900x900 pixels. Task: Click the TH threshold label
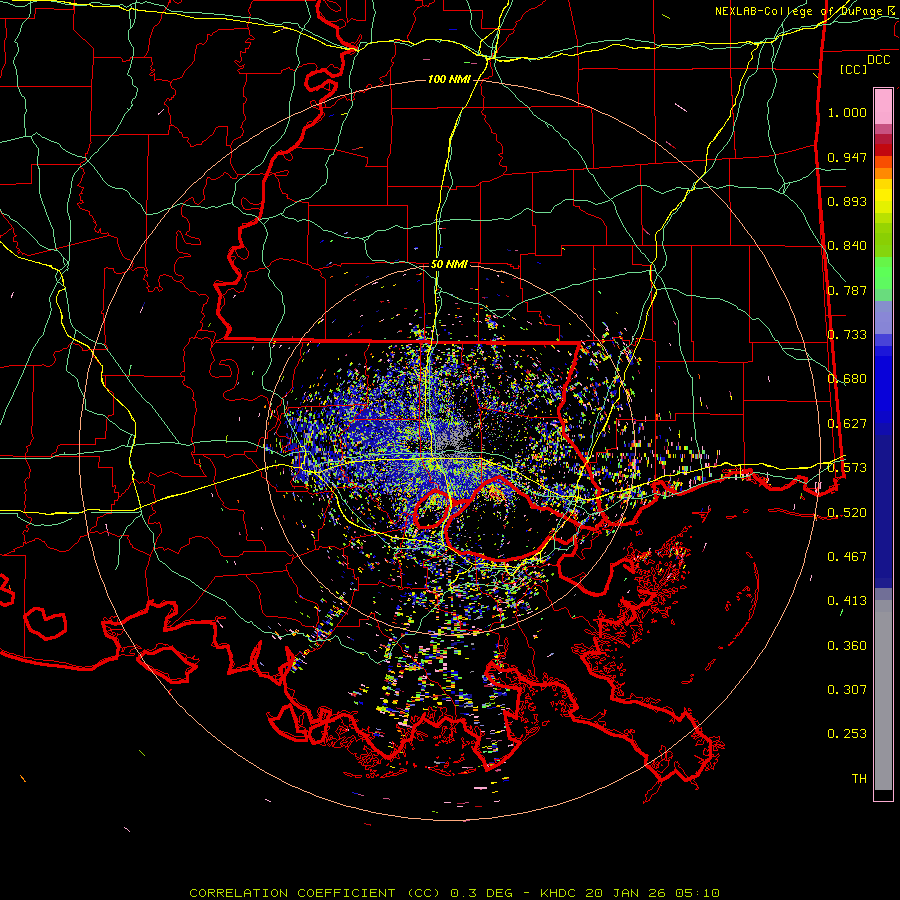pos(859,779)
